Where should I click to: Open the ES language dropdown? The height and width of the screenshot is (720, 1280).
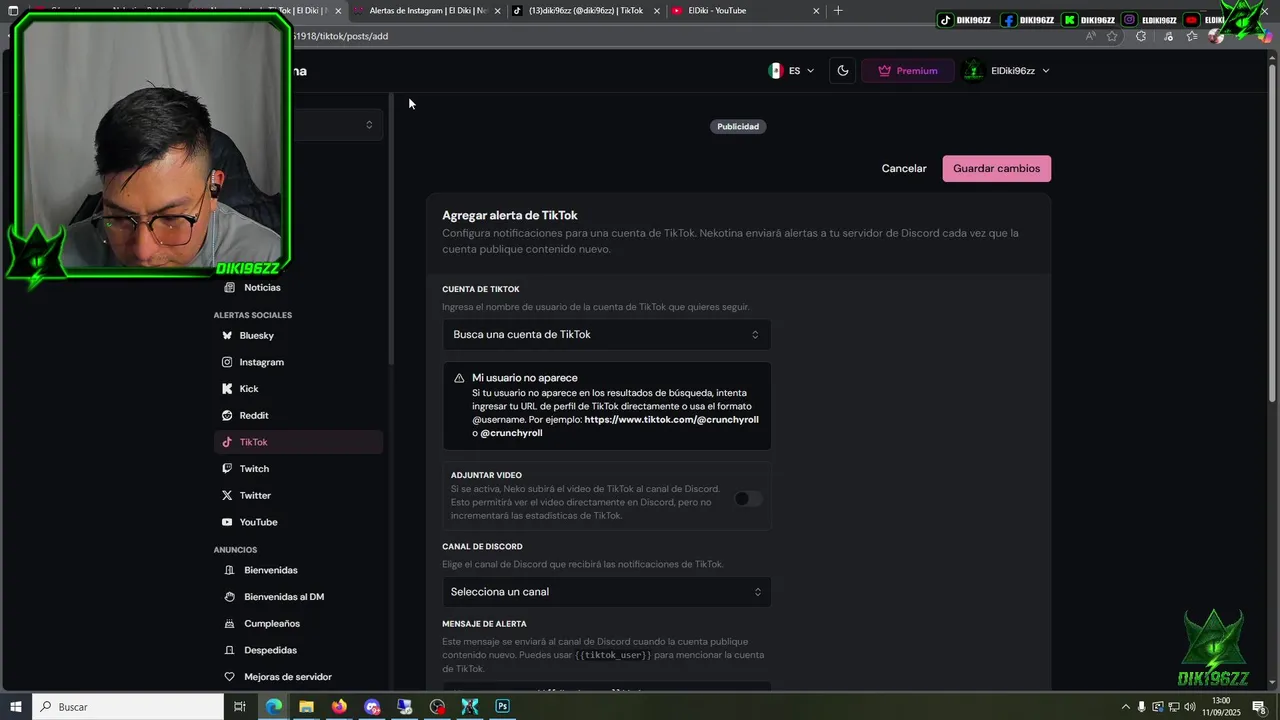pyautogui.click(x=792, y=71)
